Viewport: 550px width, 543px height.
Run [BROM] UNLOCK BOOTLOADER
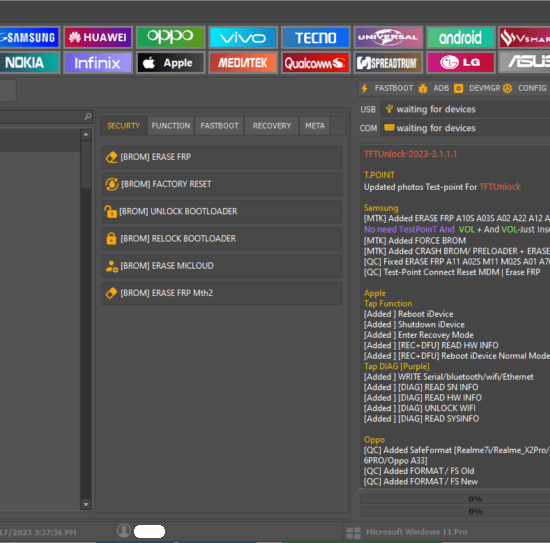tap(222, 212)
